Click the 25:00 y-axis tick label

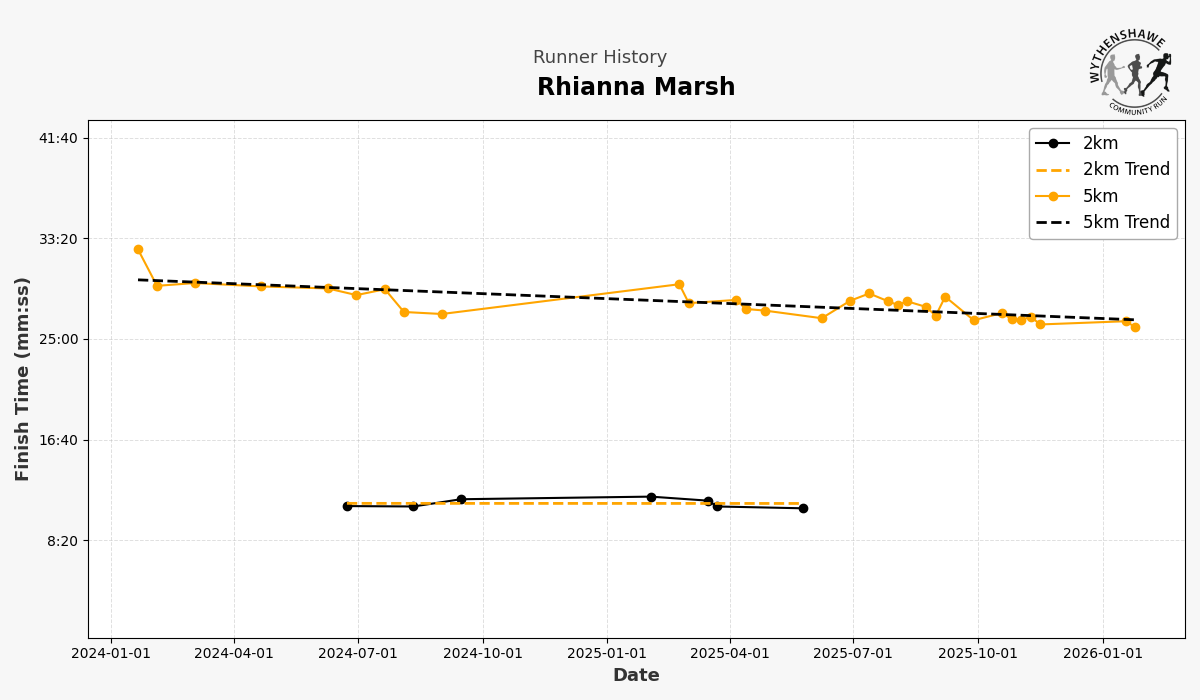pyautogui.click(x=58, y=339)
